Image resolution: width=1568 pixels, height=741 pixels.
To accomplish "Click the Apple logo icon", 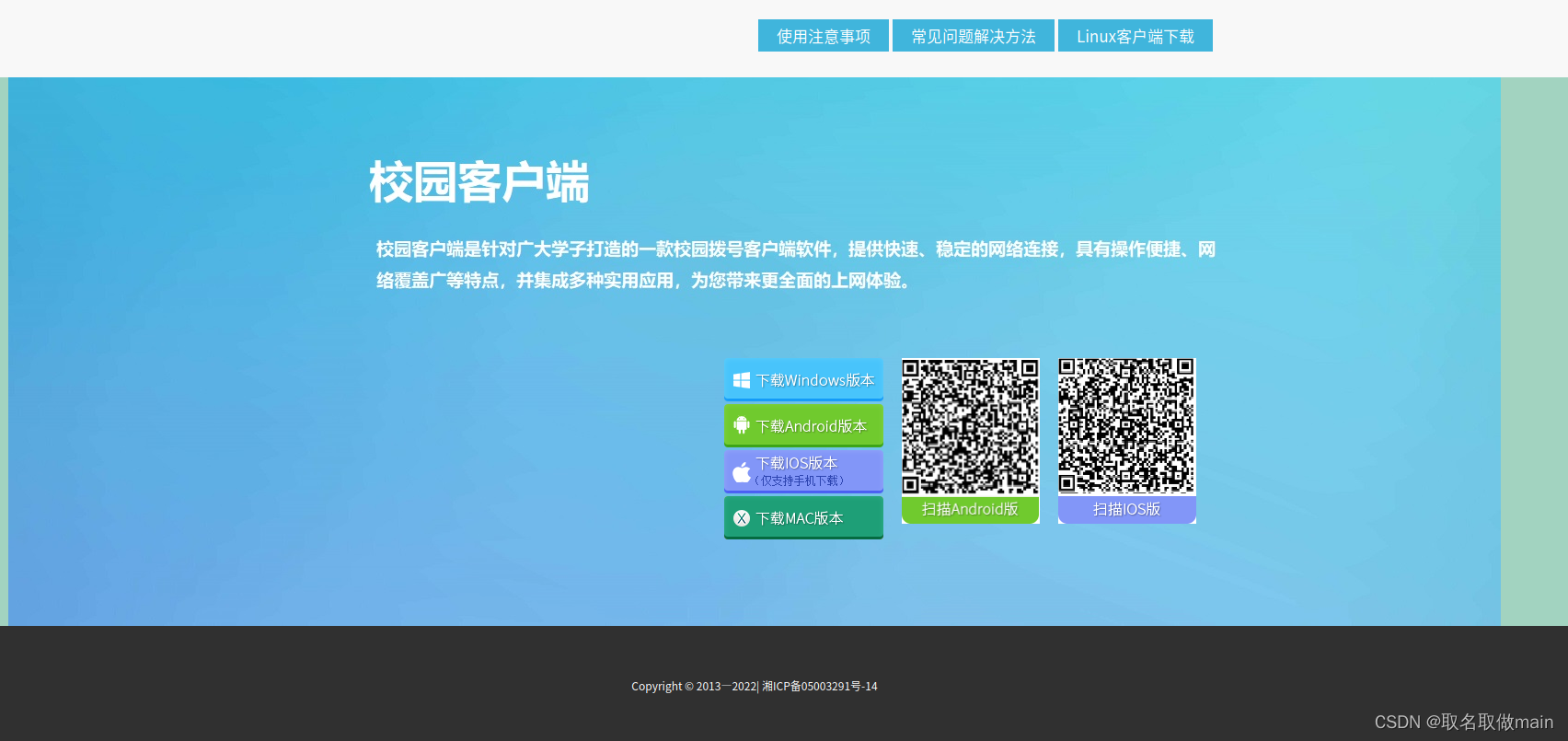I will point(742,472).
